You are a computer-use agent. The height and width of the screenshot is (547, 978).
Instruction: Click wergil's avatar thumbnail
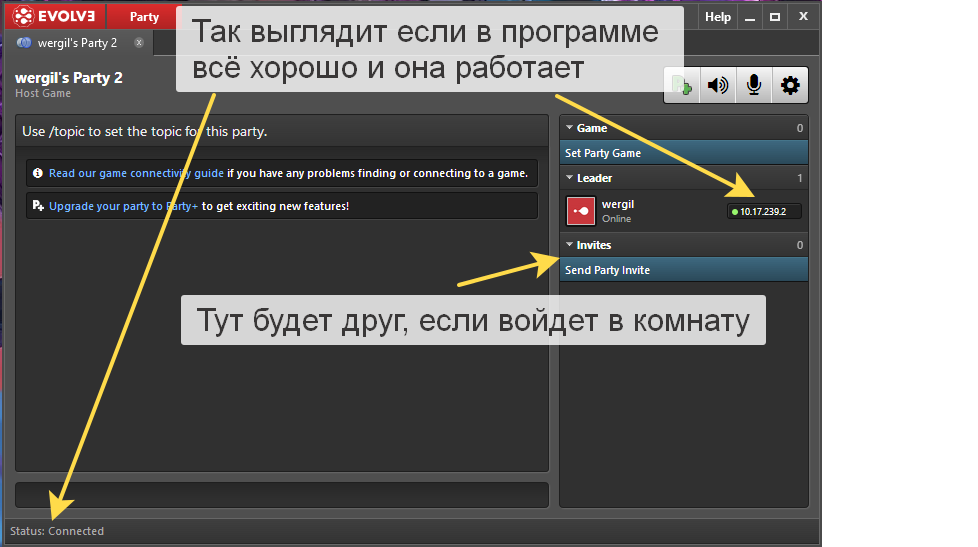point(581,211)
